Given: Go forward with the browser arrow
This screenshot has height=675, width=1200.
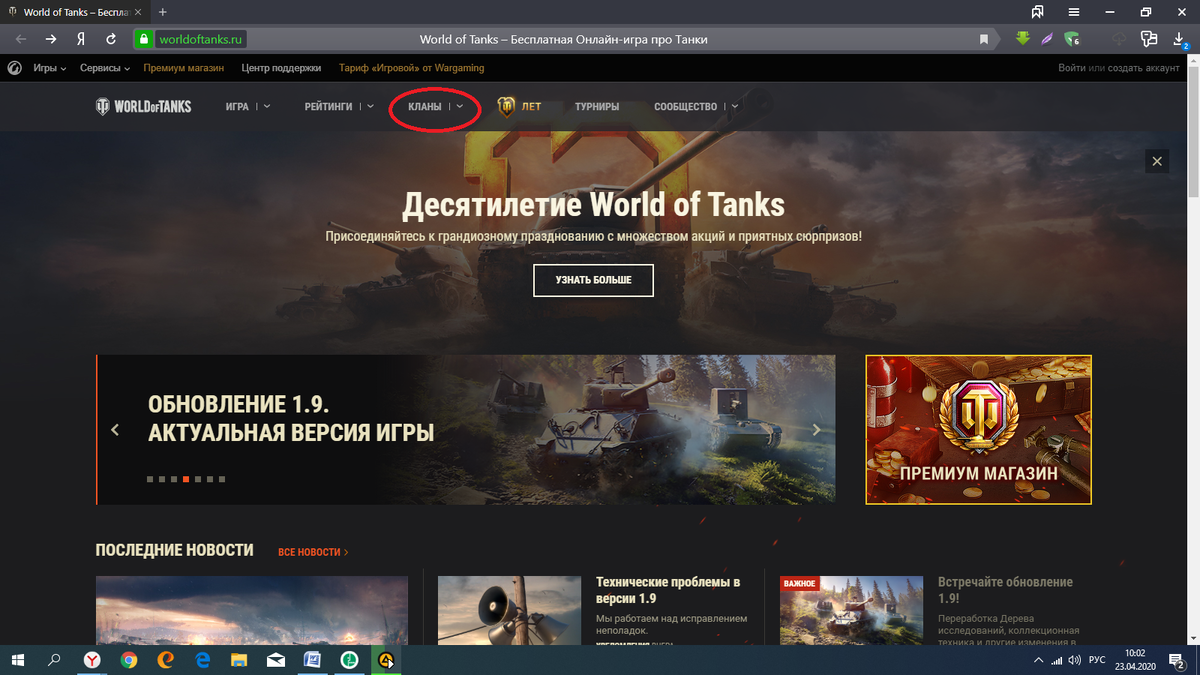Looking at the screenshot, I should pyautogui.click(x=50, y=40).
